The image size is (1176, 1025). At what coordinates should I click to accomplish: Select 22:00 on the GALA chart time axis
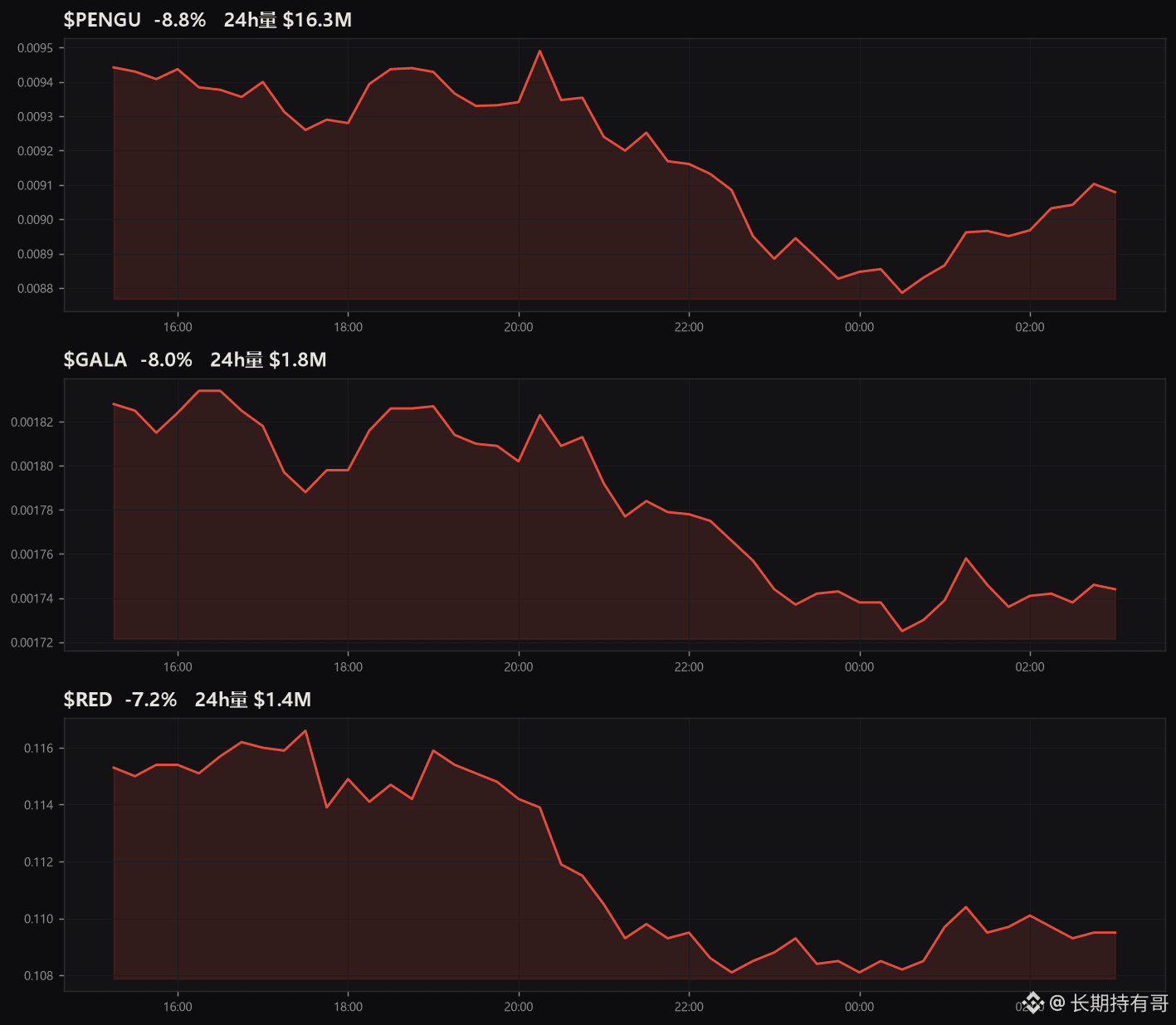689,666
